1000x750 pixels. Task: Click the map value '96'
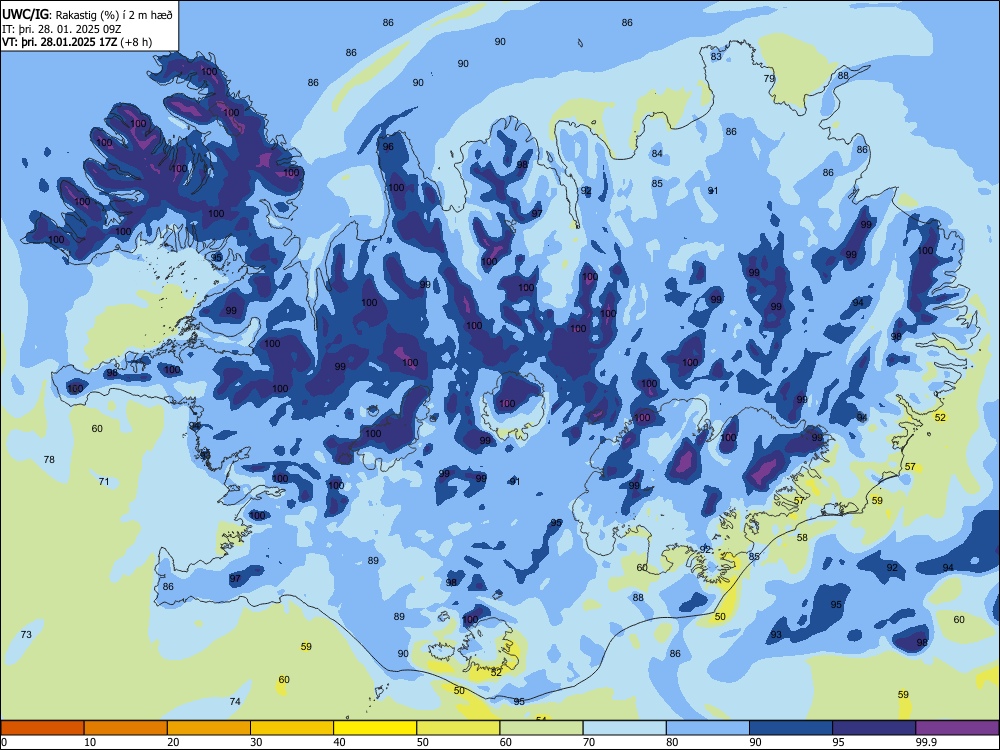(388, 147)
